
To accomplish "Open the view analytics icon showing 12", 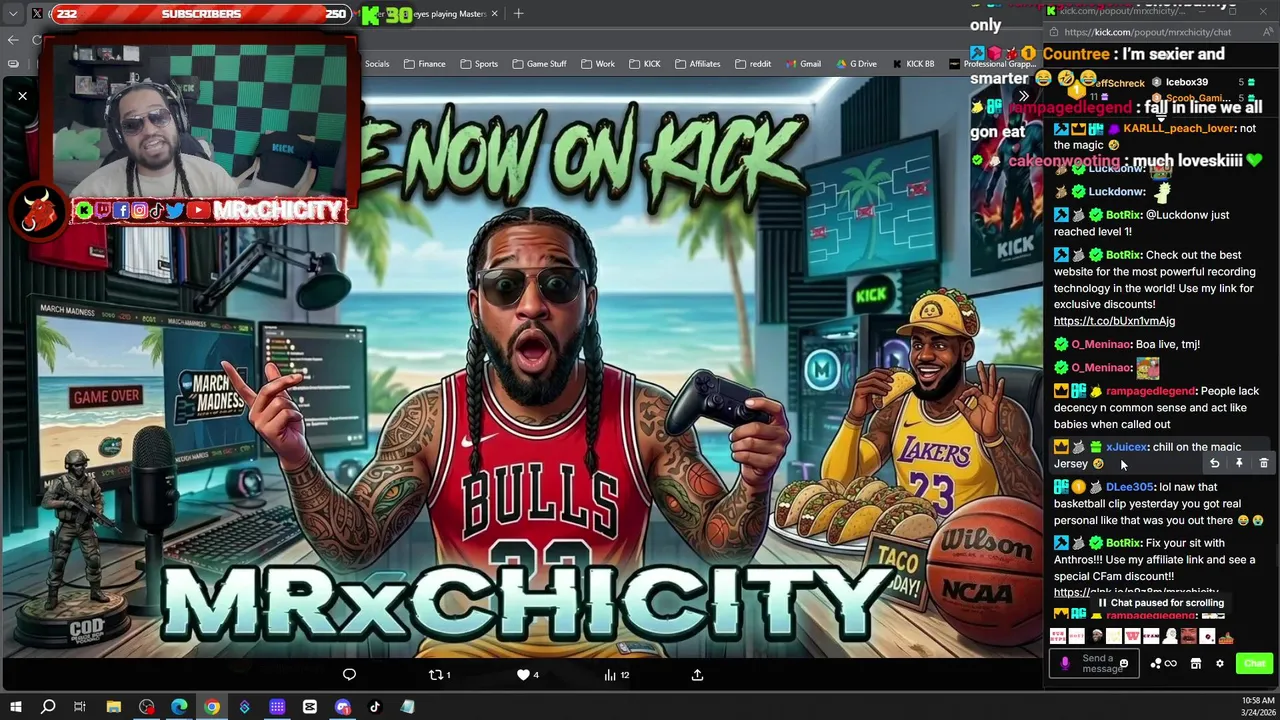I will (x=616, y=675).
